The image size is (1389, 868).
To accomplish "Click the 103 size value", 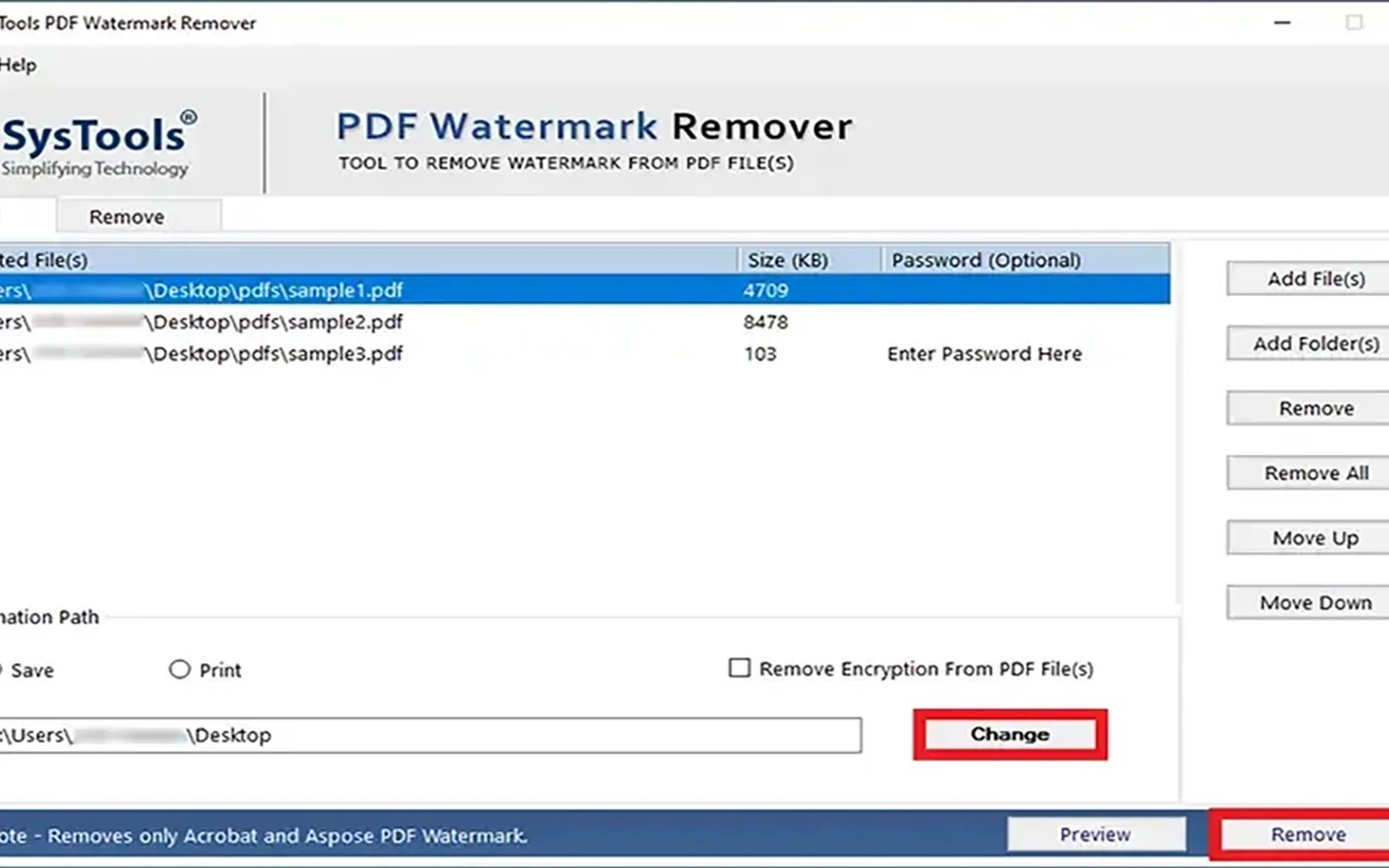I will 760,353.
